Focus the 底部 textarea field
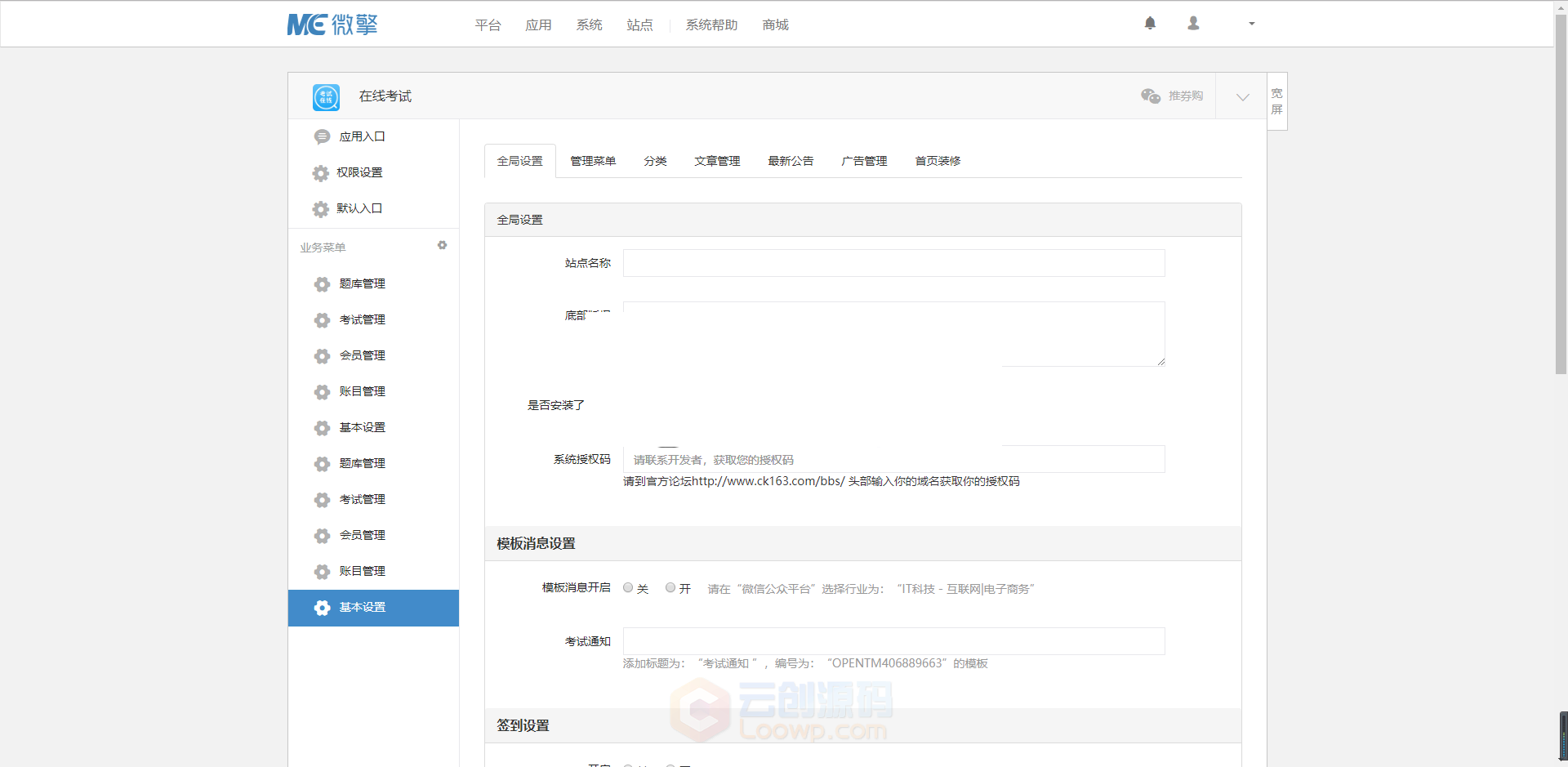This screenshot has width=1568, height=767. [893, 334]
